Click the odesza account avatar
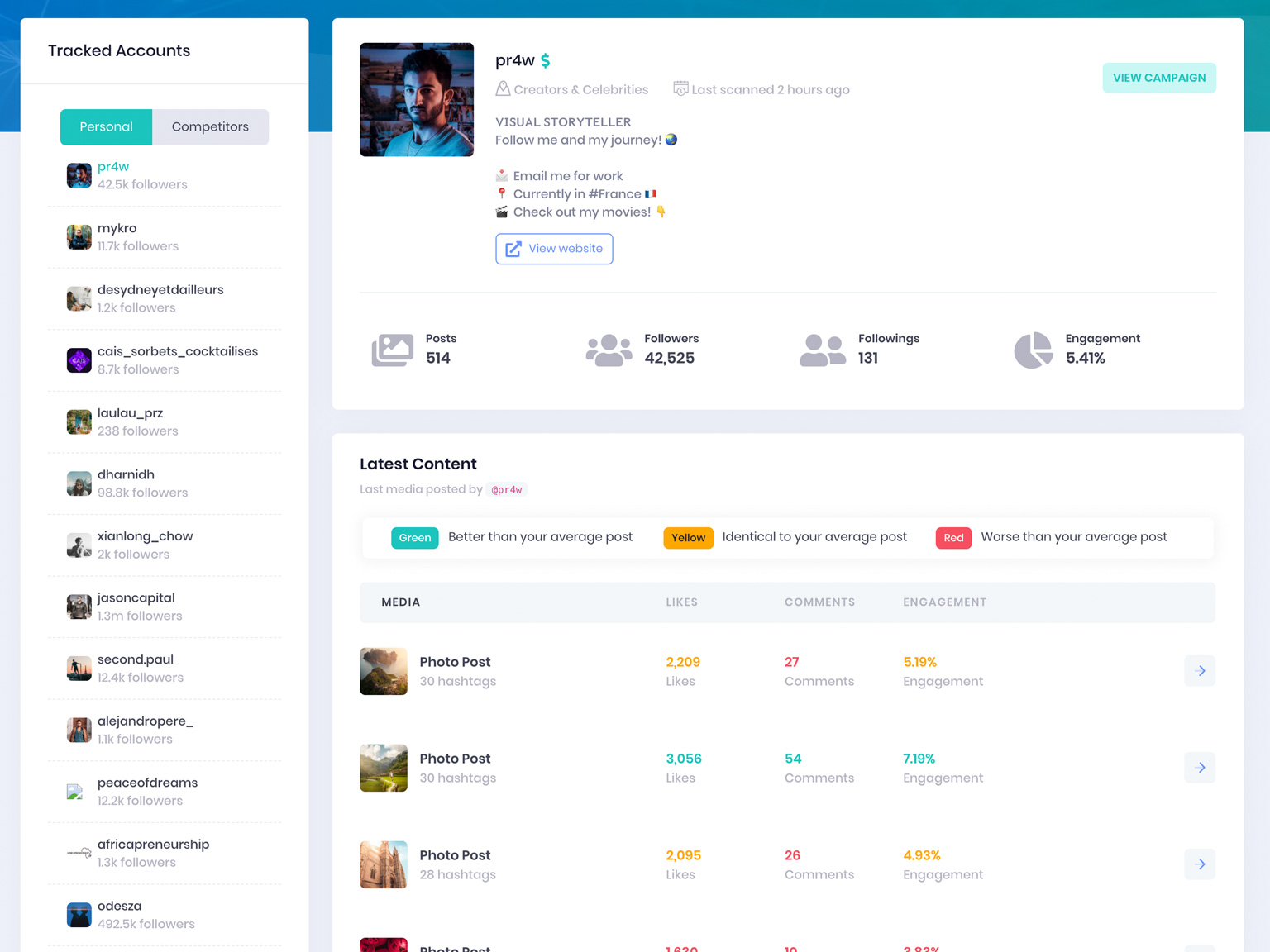Viewport: 1270px width, 952px height. pyautogui.click(x=79, y=915)
